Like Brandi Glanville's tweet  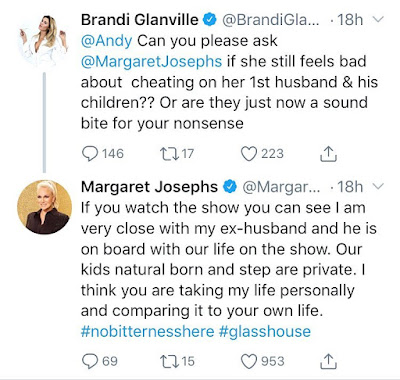(x=249, y=154)
